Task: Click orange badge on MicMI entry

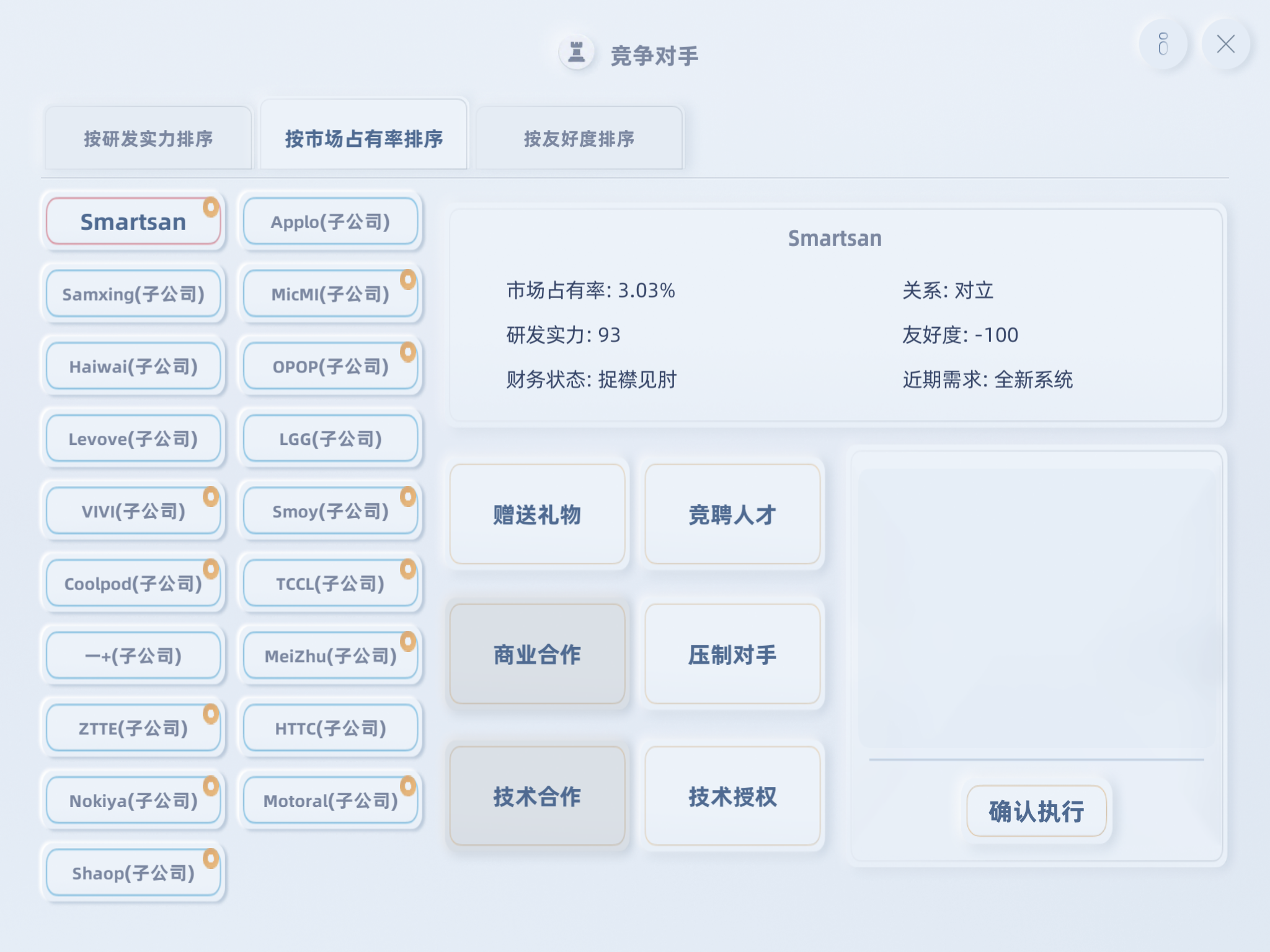Action: coord(408,280)
